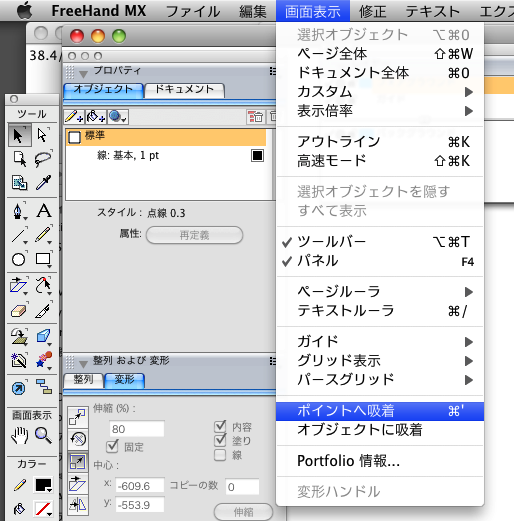Screen dimensions: 514x521
Task: Pick the Lasso tool
Action: tap(43, 159)
